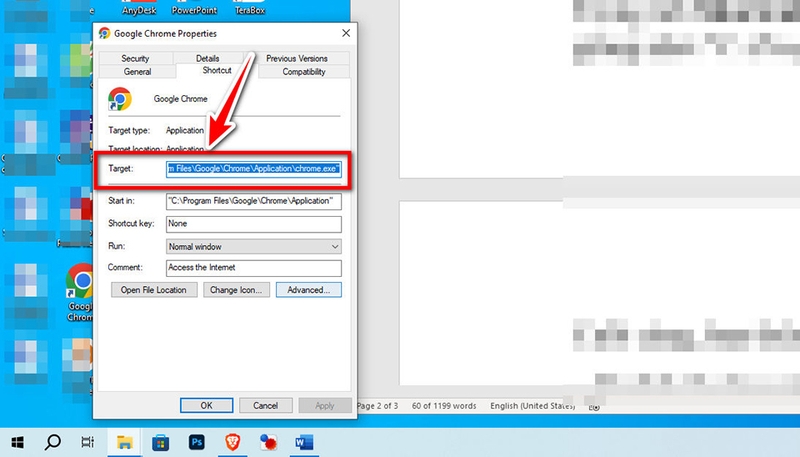Click the Start in field
The image size is (800, 457).
point(254,201)
